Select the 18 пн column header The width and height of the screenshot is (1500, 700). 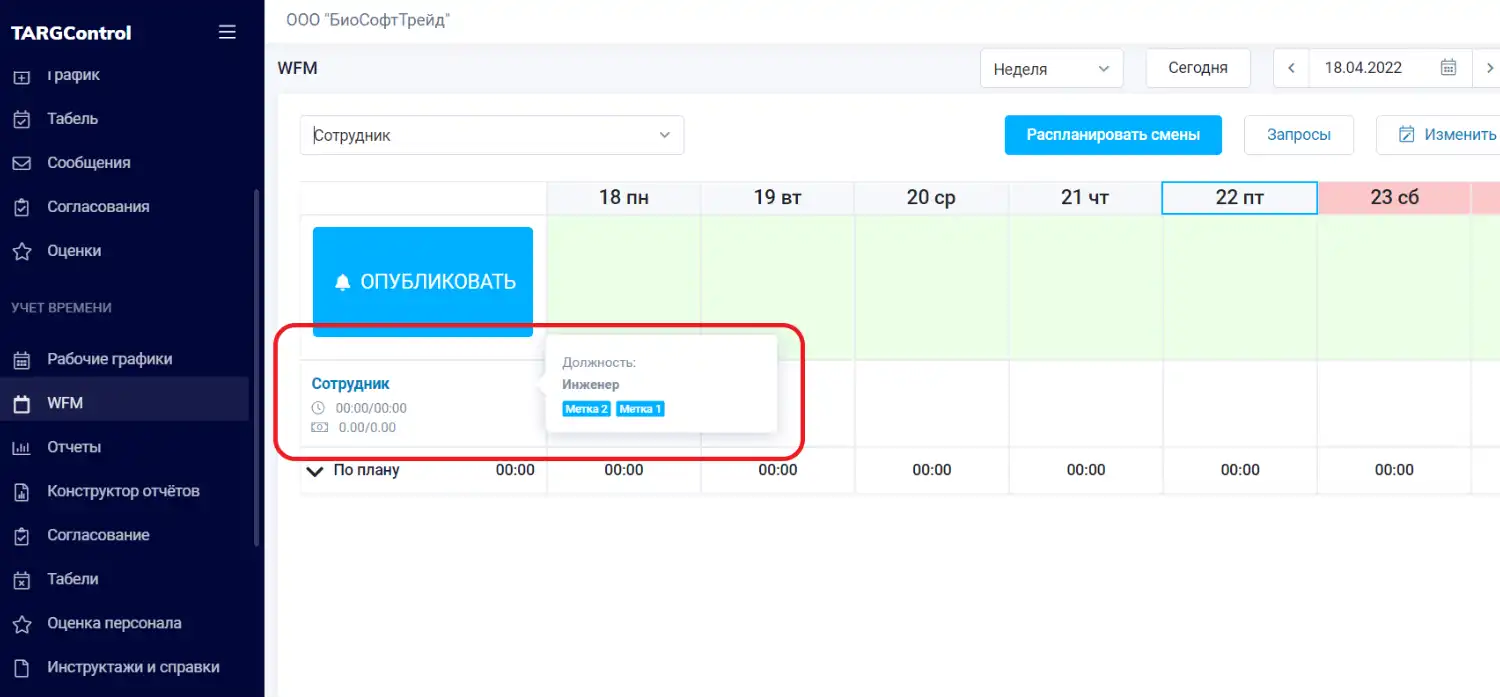point(624,198)
